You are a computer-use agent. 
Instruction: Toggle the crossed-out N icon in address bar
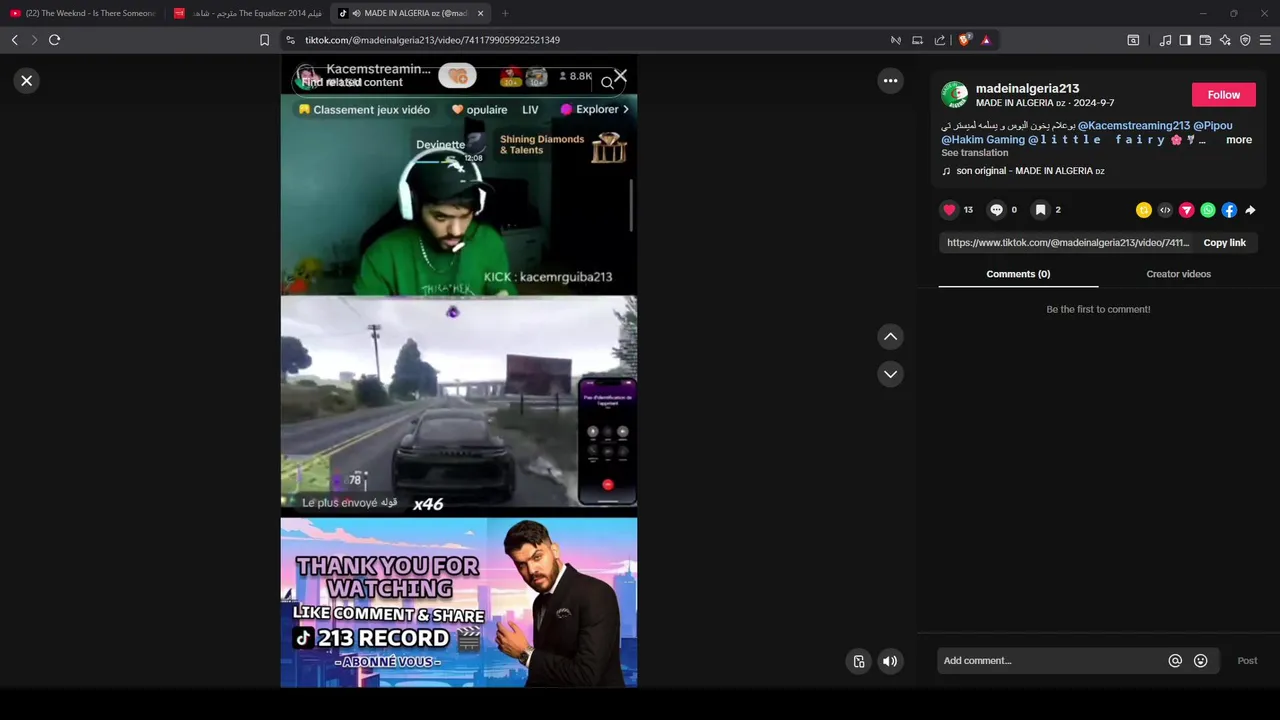[896, 40]
